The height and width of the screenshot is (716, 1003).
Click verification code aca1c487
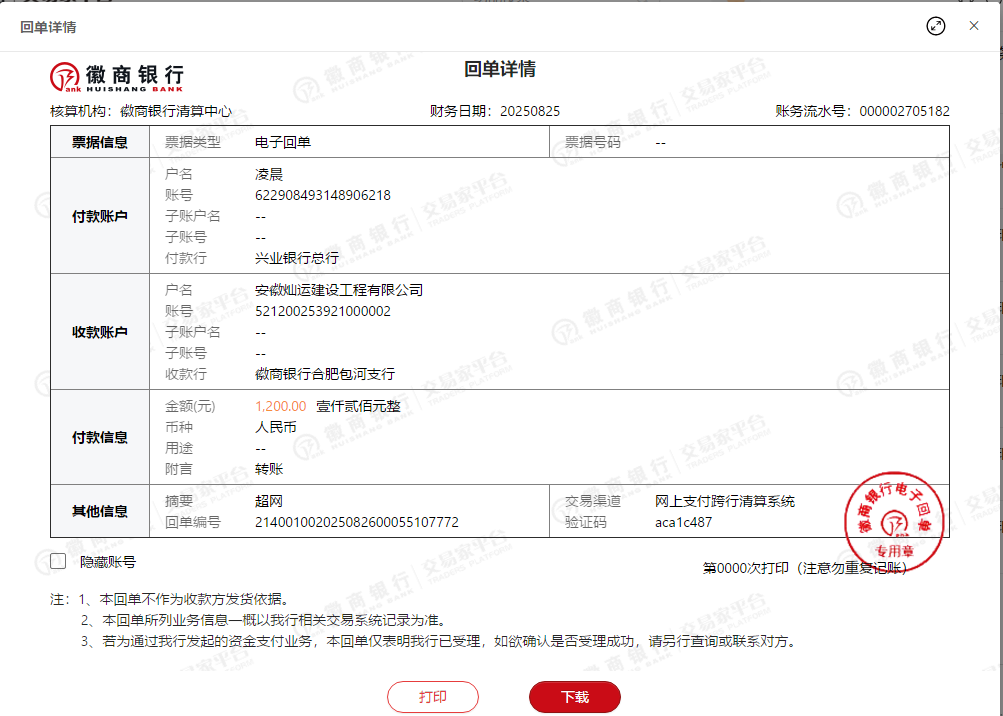[x=684, y=522]
